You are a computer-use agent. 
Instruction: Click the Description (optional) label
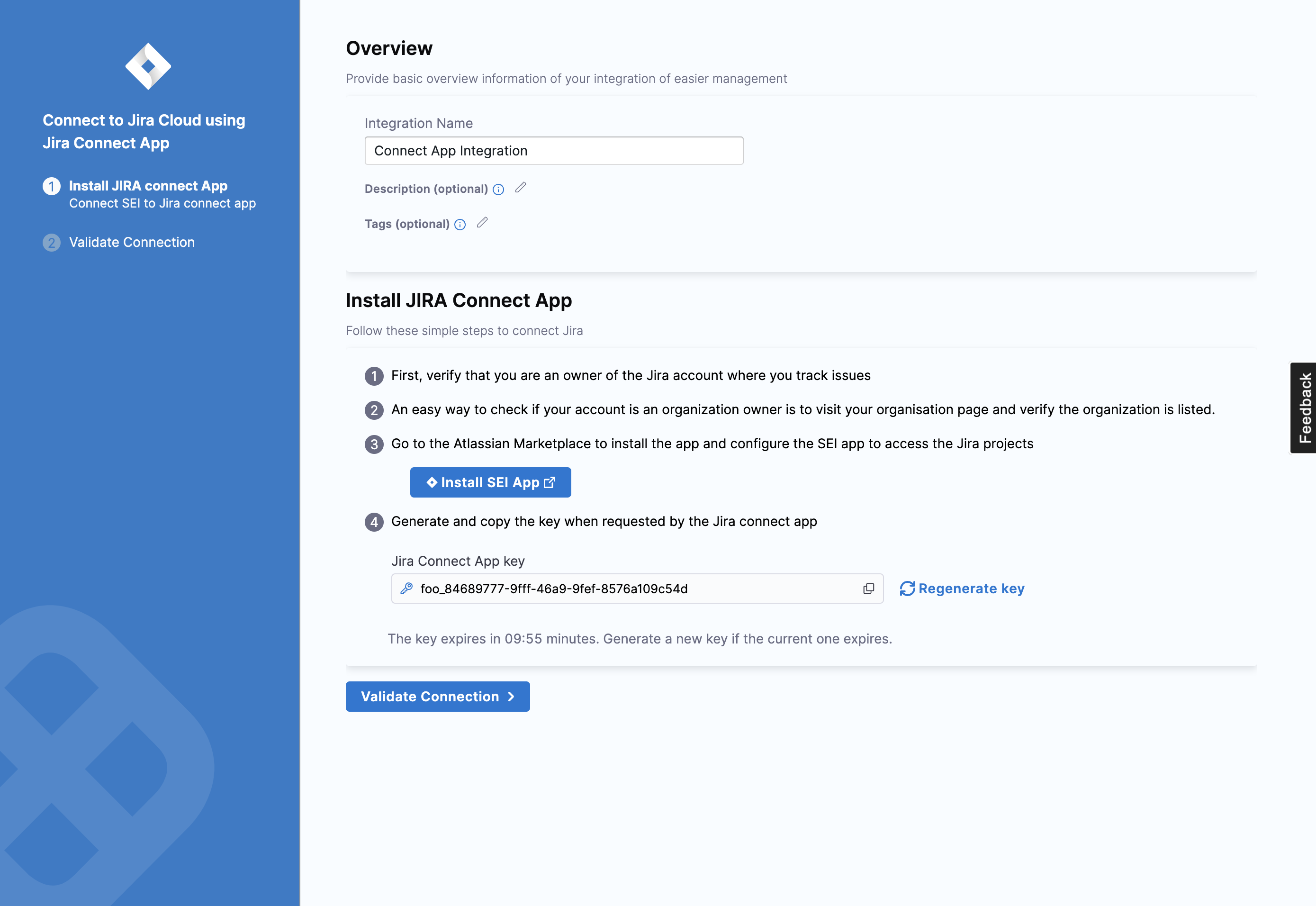(x=425, y=189)
